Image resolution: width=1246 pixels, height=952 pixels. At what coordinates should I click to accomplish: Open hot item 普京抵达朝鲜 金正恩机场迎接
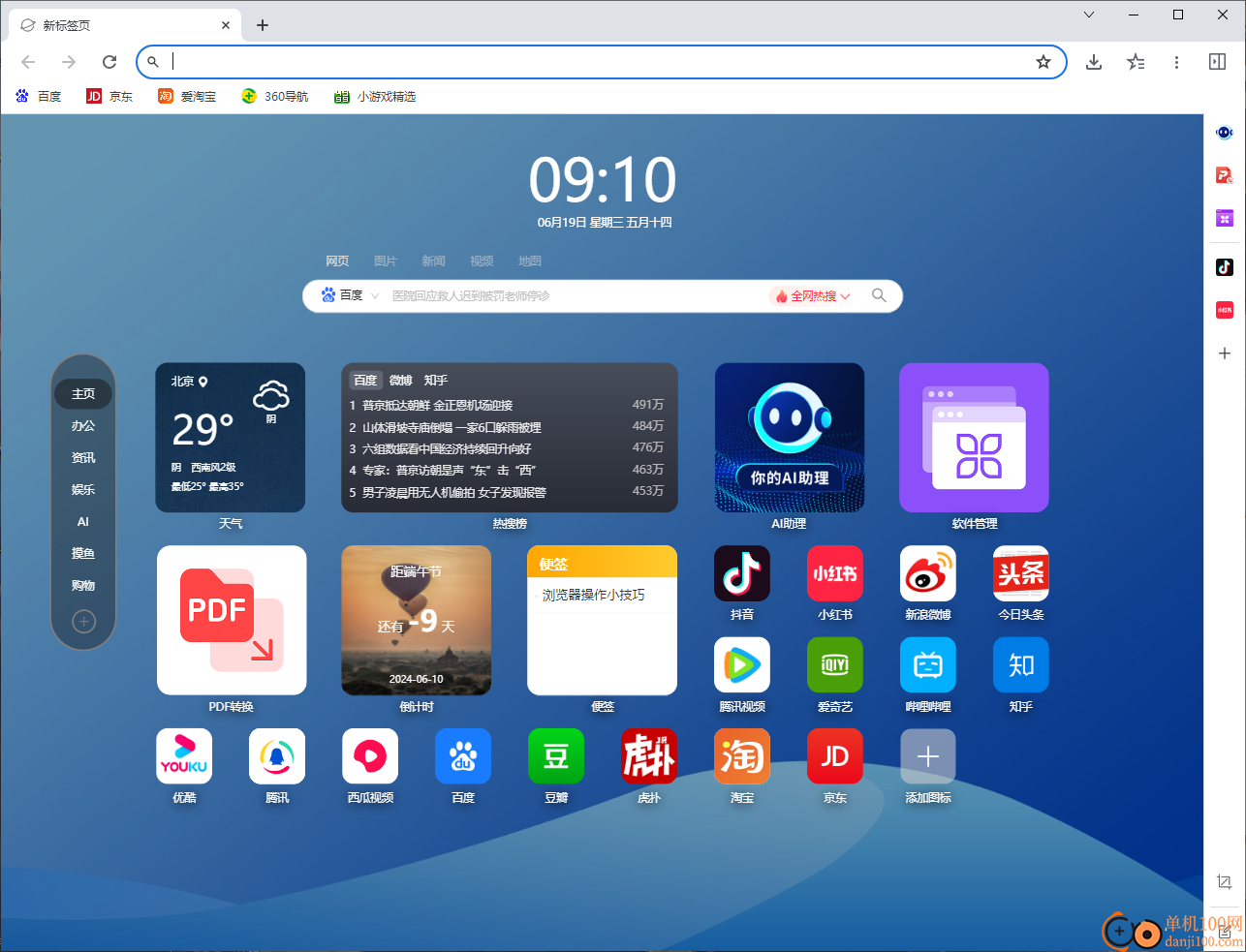click(437, 406)
